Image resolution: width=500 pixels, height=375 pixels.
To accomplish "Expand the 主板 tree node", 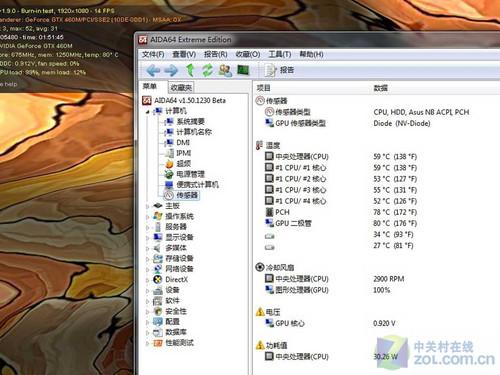I will pos(147,206).
